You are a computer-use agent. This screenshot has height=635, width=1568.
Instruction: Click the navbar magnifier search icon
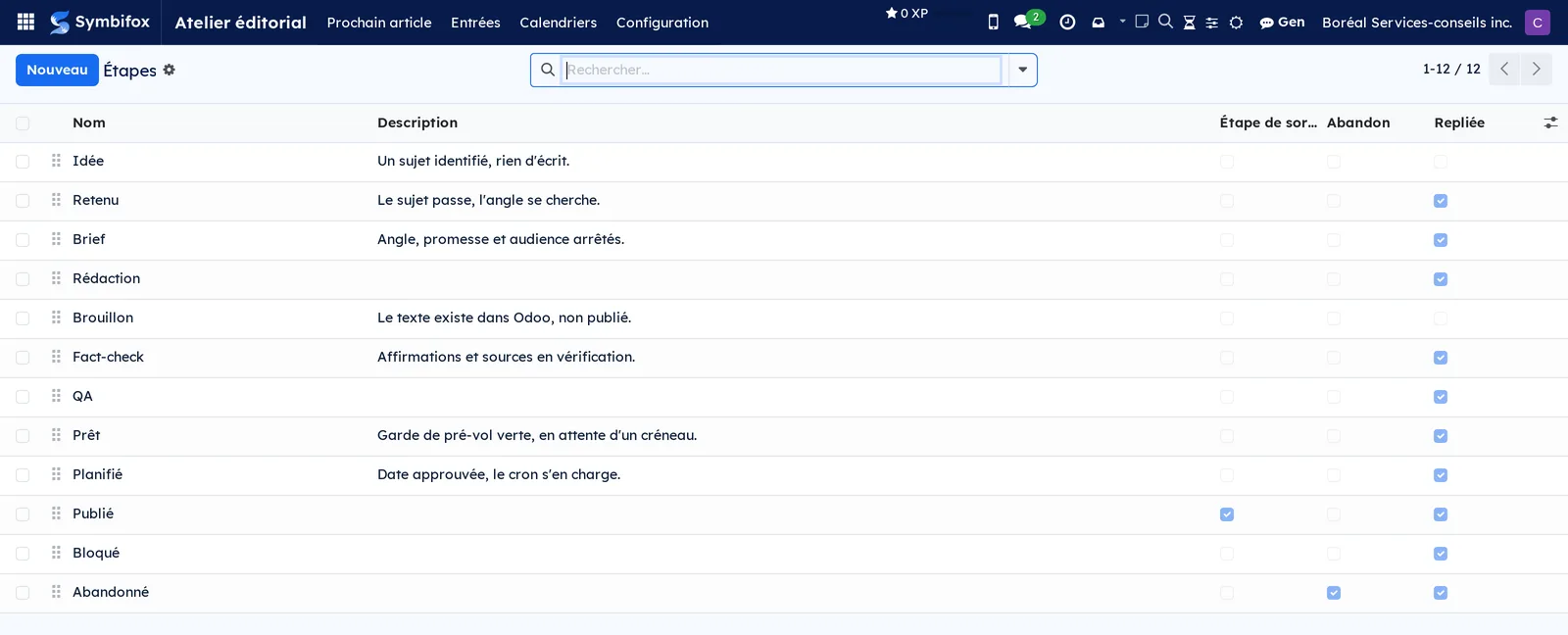1165,21
